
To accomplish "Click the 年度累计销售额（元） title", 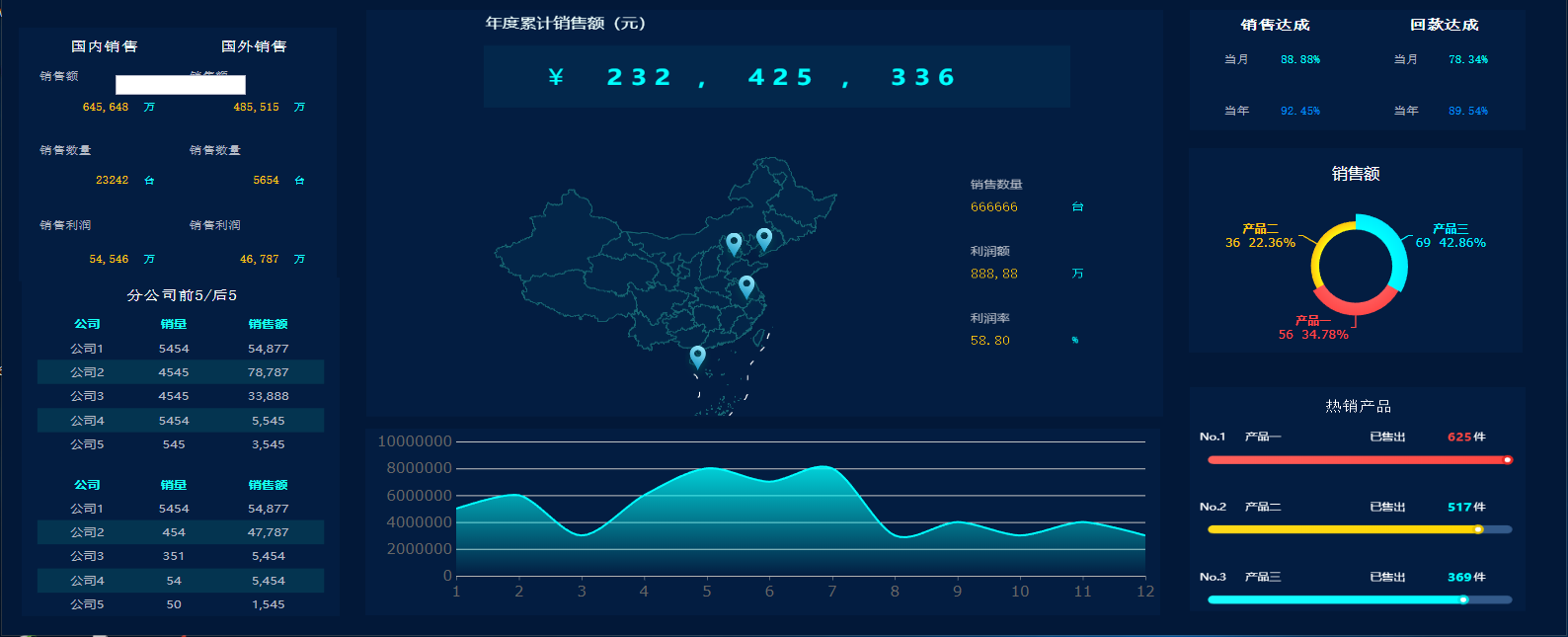I will tap(566, 23).
